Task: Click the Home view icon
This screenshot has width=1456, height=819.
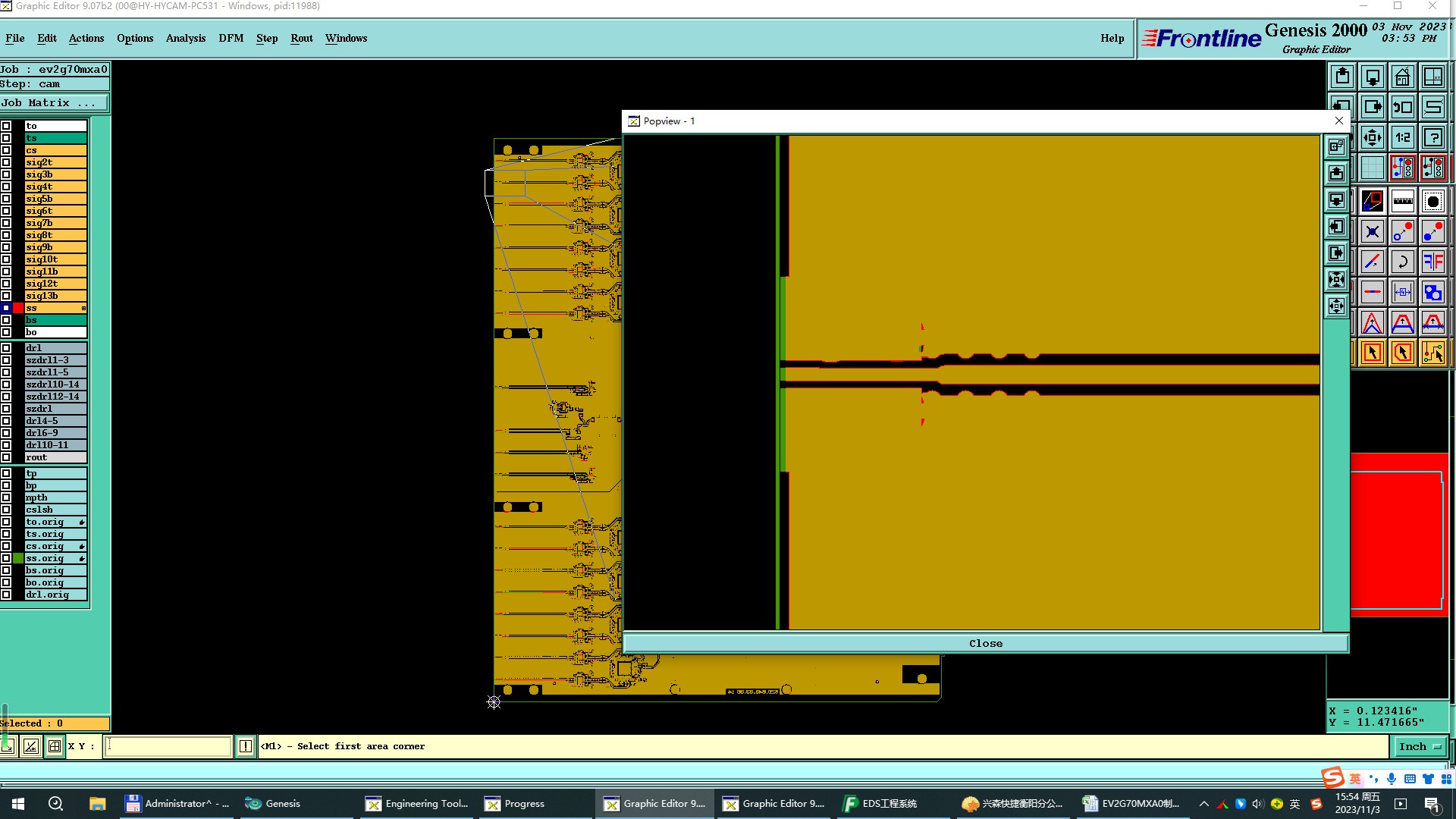Action: point(1402,77)
